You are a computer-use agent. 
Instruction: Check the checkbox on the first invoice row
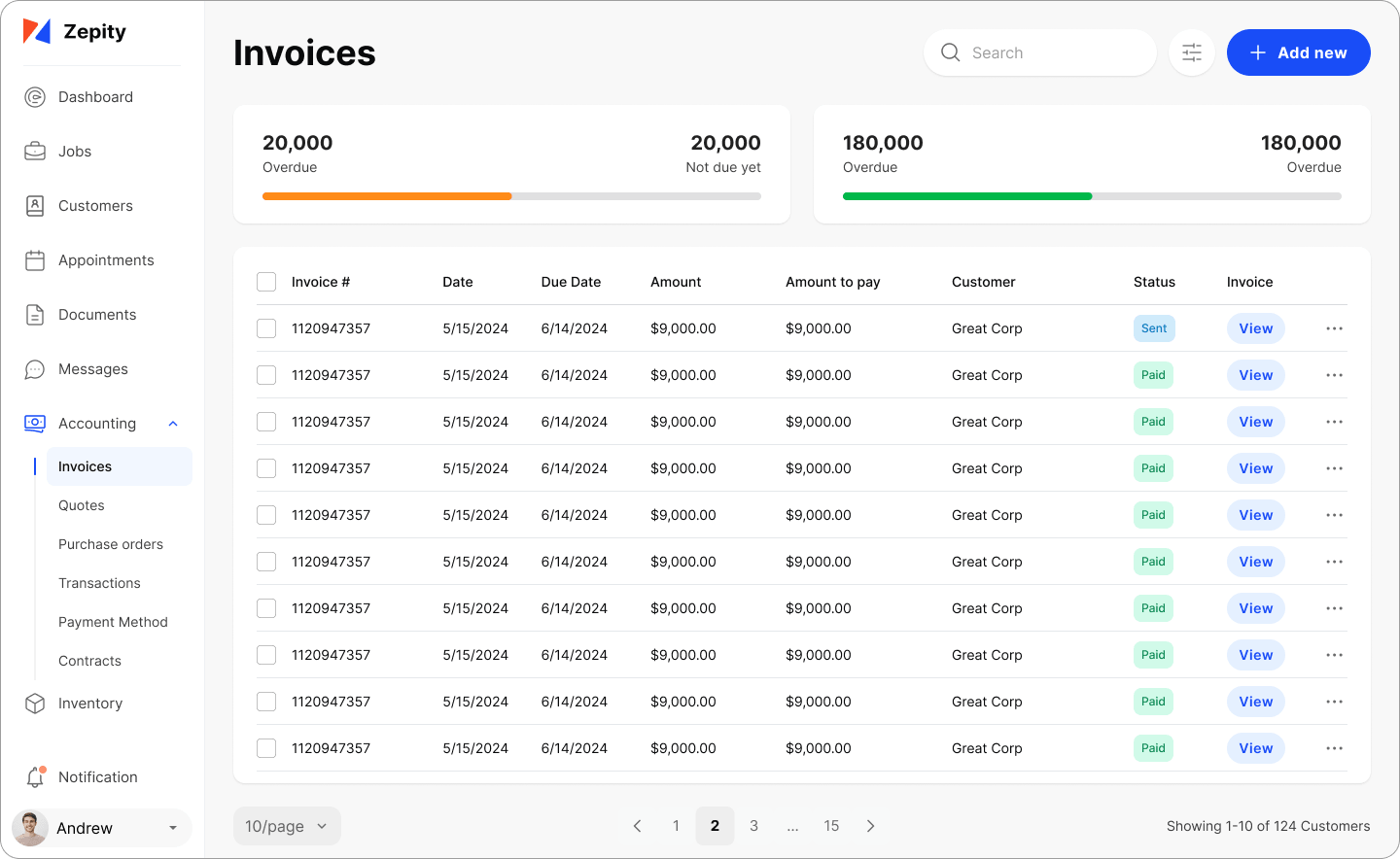(x=266, y=328)
